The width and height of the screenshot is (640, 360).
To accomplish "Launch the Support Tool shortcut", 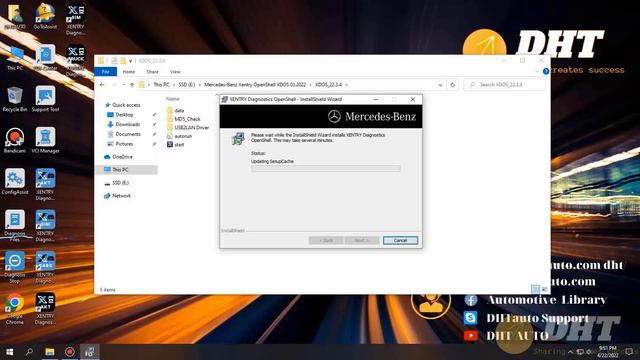I will (x=45, y=99).
